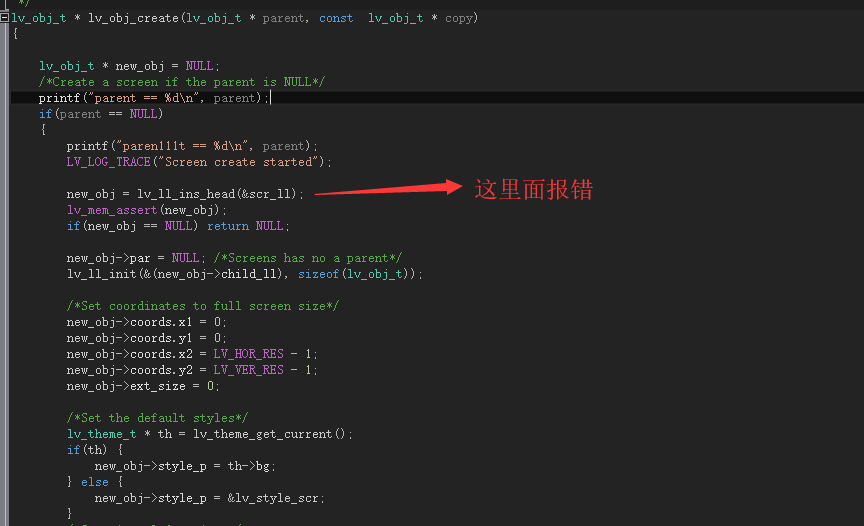Click the return NULL statement
The width and height of the screenshot is (864, 526).
tap(245, 226)
